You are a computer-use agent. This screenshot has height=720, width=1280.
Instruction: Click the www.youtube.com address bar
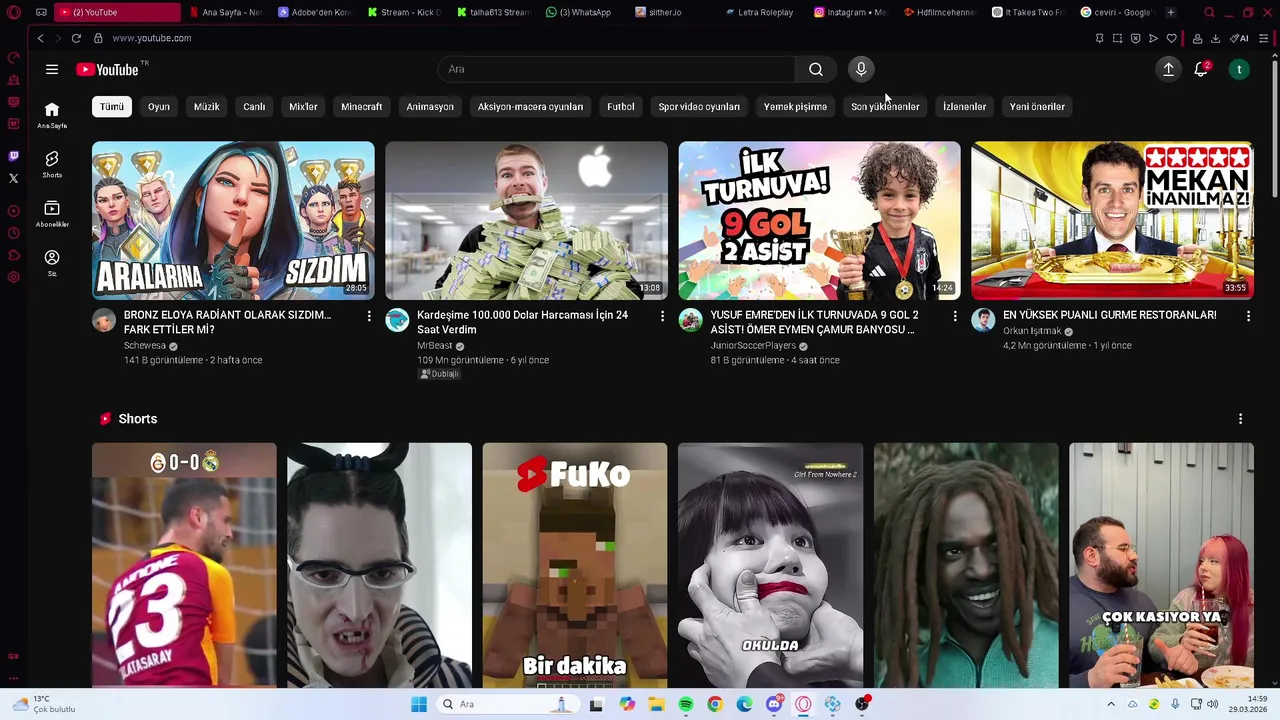click(x=152, y=38)
